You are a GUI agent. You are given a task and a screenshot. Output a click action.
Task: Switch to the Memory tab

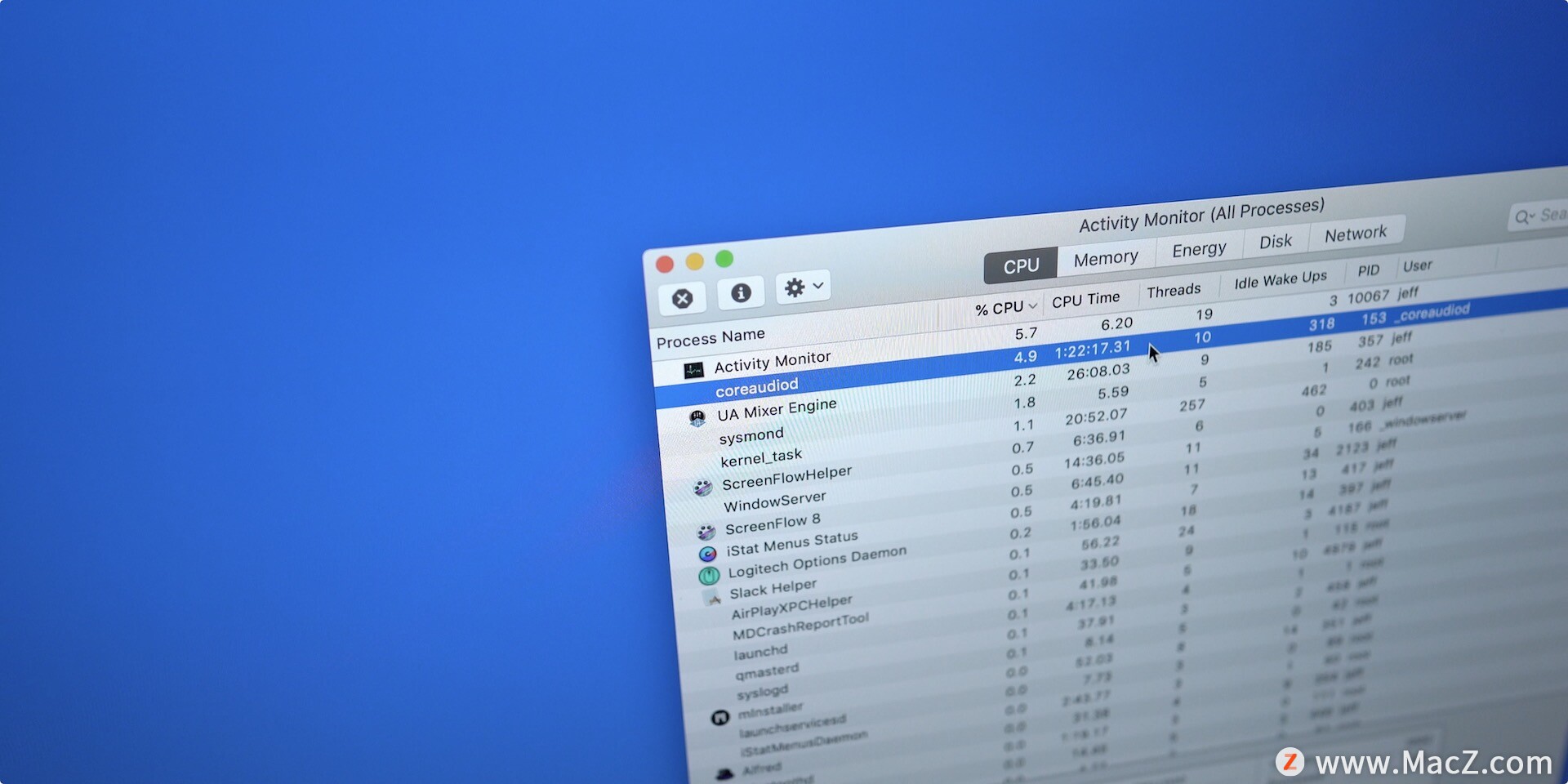pyautogui.click(x=1106, y=258)
